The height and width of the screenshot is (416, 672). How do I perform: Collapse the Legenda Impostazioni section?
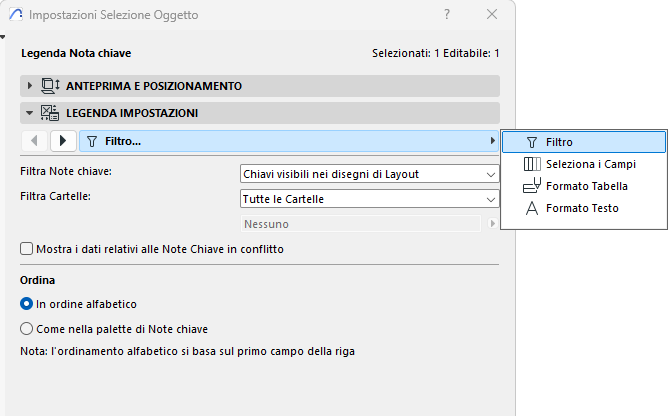pyautogui.click(x=30, y=113)
